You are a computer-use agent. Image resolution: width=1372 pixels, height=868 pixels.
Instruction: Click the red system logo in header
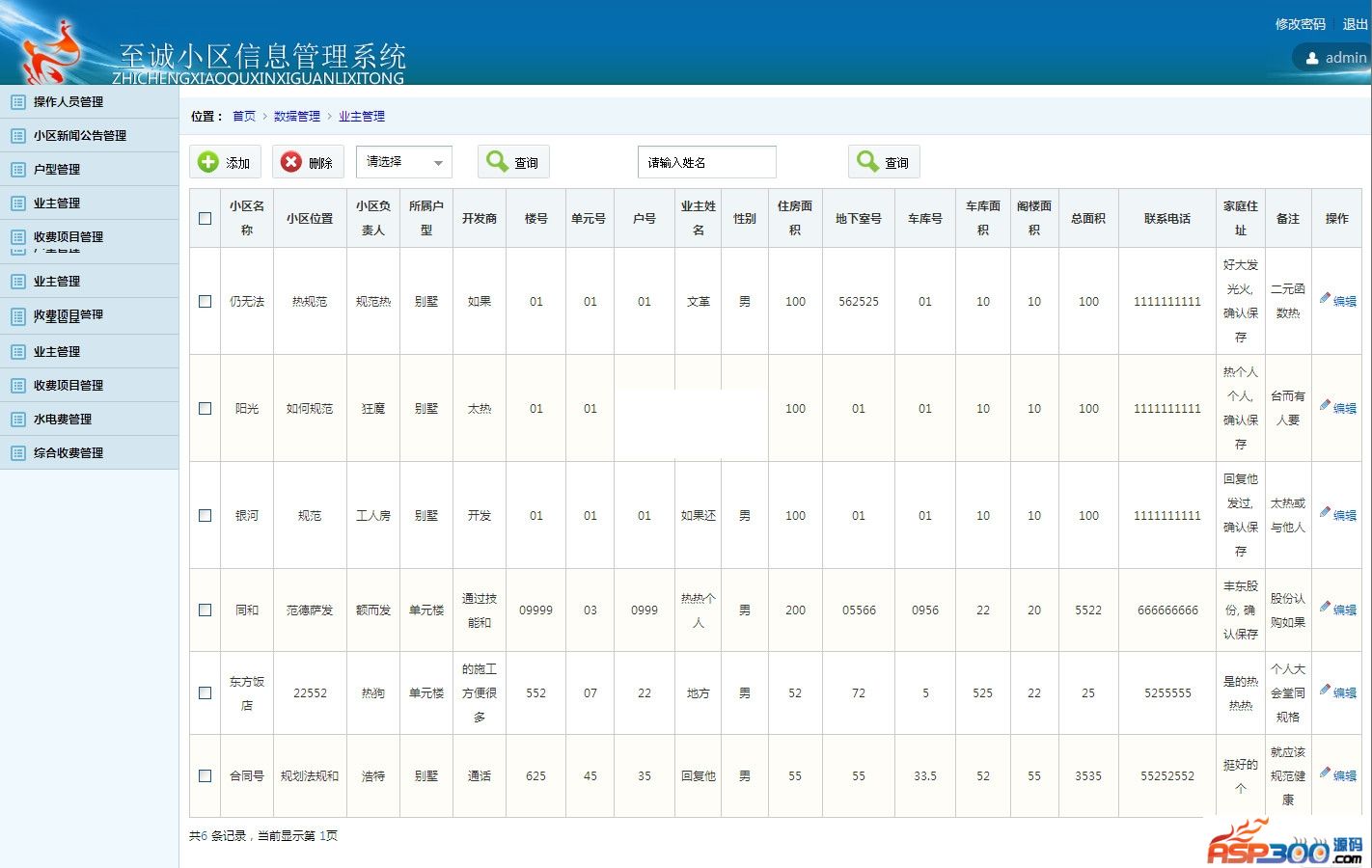tap(53, 53)
